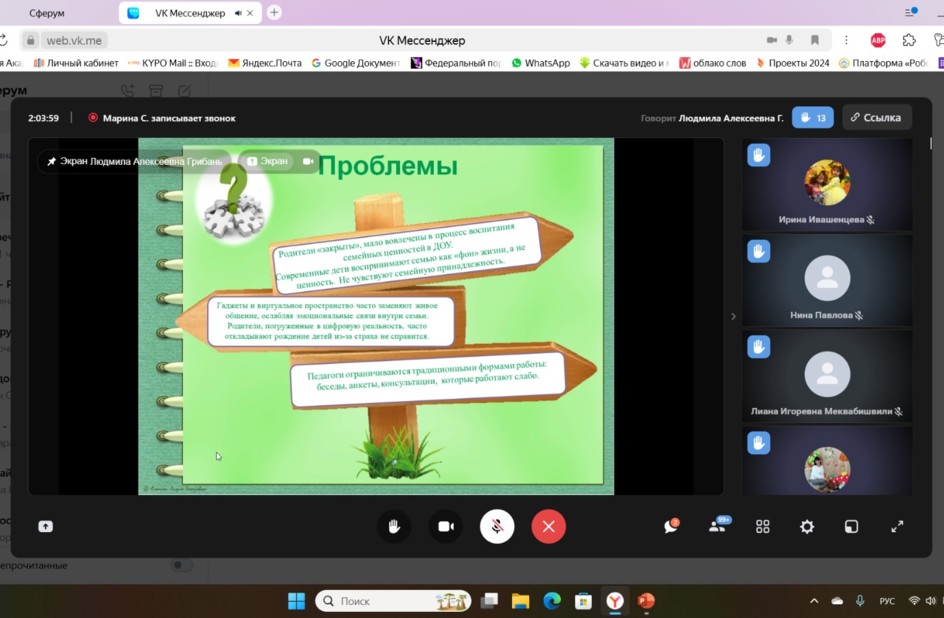This screenshot has width=944, height=618.
Task: Show the 13 raised hands list
Action: pos(813,118)
